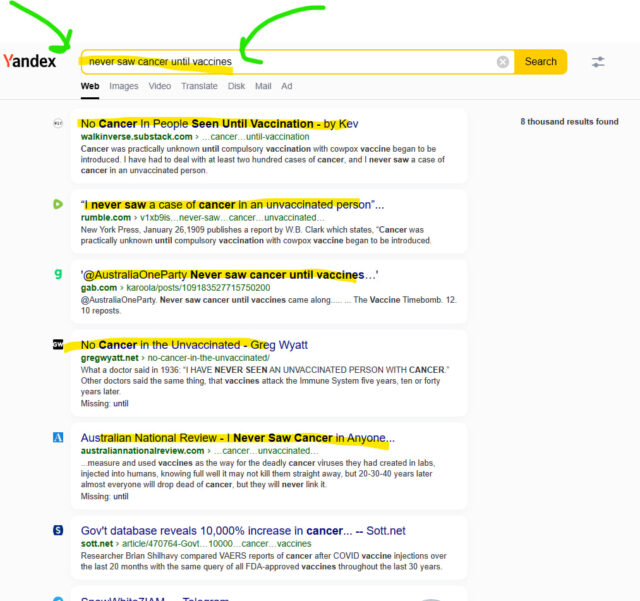Open the Ad tab
Viewport: 640px width, 601px height.
pos(287,86)
